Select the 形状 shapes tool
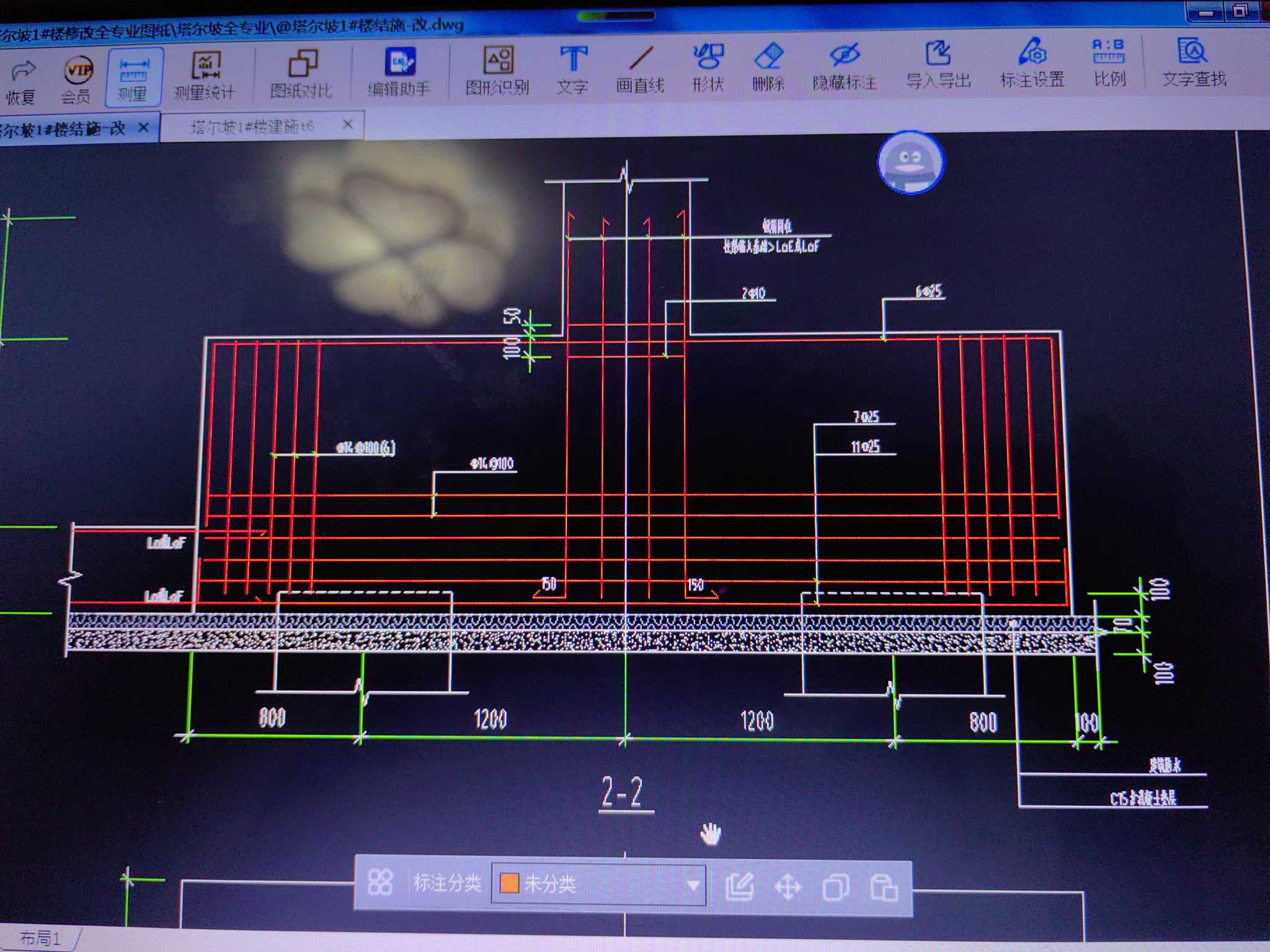Screen dimensions: 1270x952 (708, 68)
